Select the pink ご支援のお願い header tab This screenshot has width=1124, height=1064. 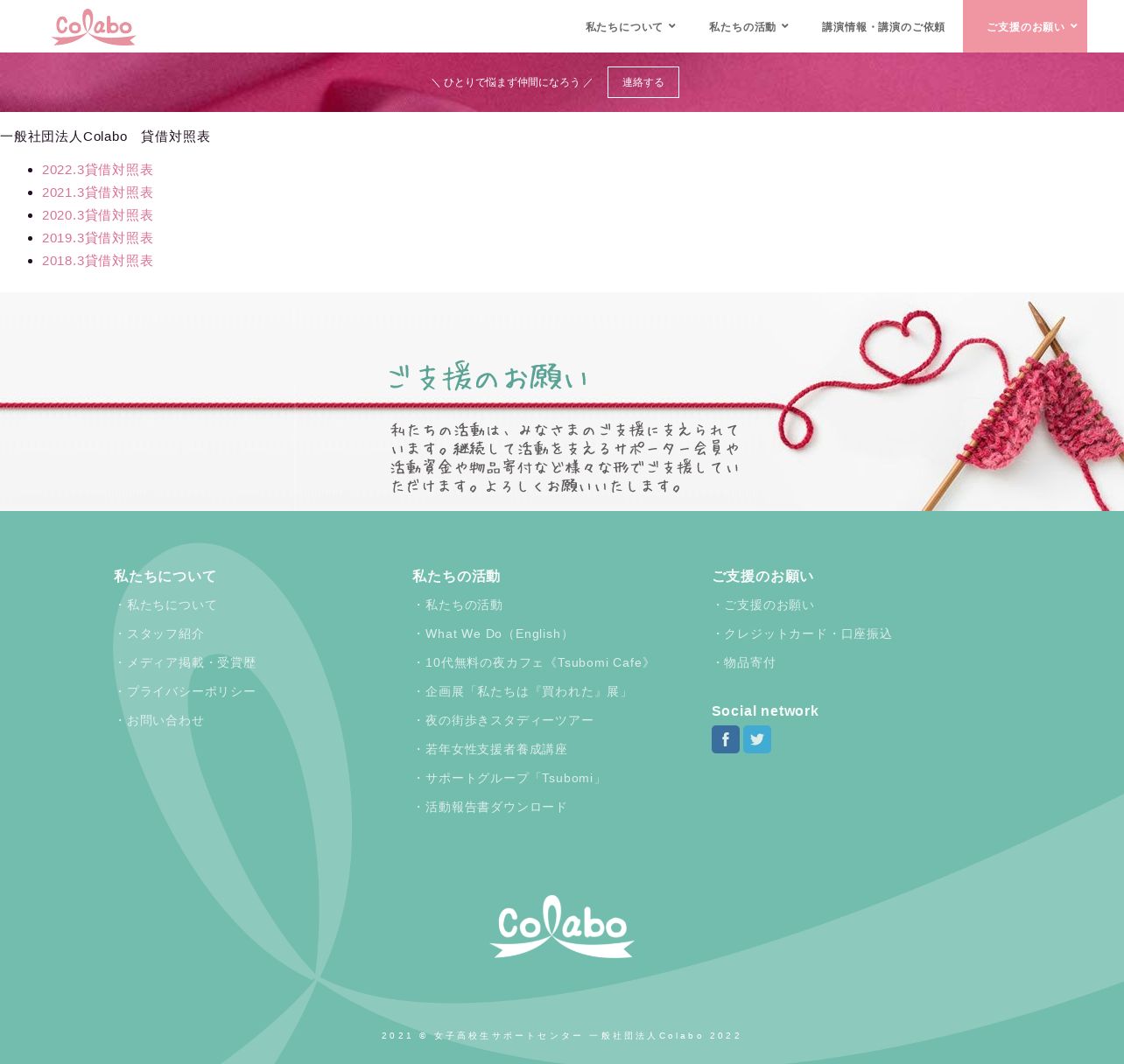[1025, 26]
